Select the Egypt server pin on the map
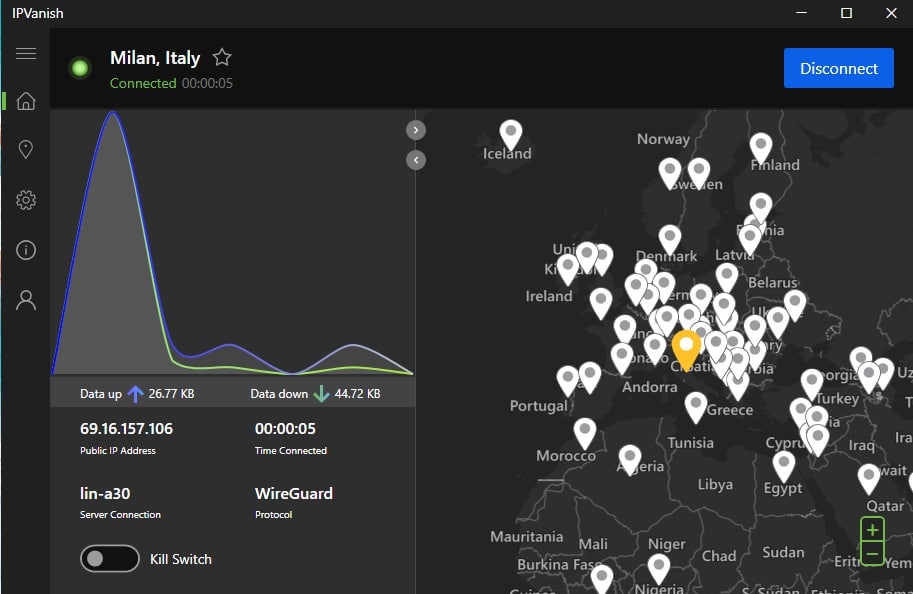The width and height of the screenshot is (913, 594). (784, 466)
